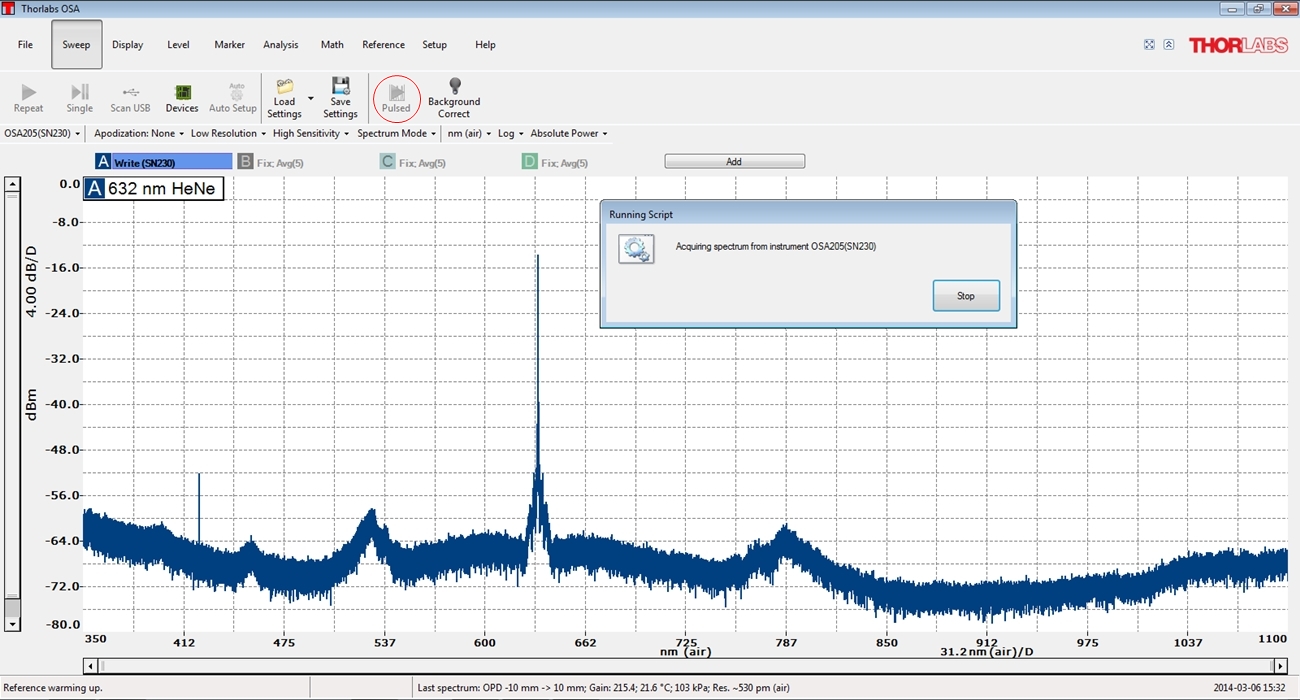Click the Save Settings disk icon
Screen dimensions: 1300x700
tap(340, 87)
